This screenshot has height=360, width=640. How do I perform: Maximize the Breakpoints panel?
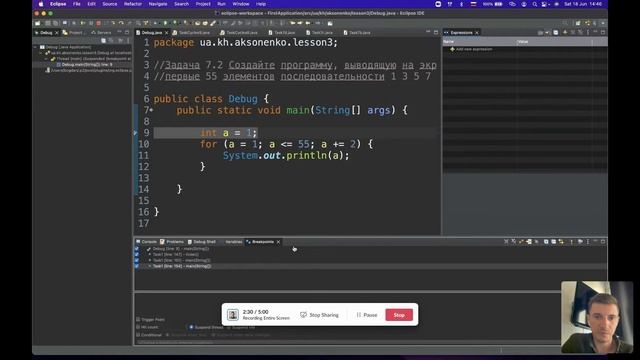tap(603, 242)
